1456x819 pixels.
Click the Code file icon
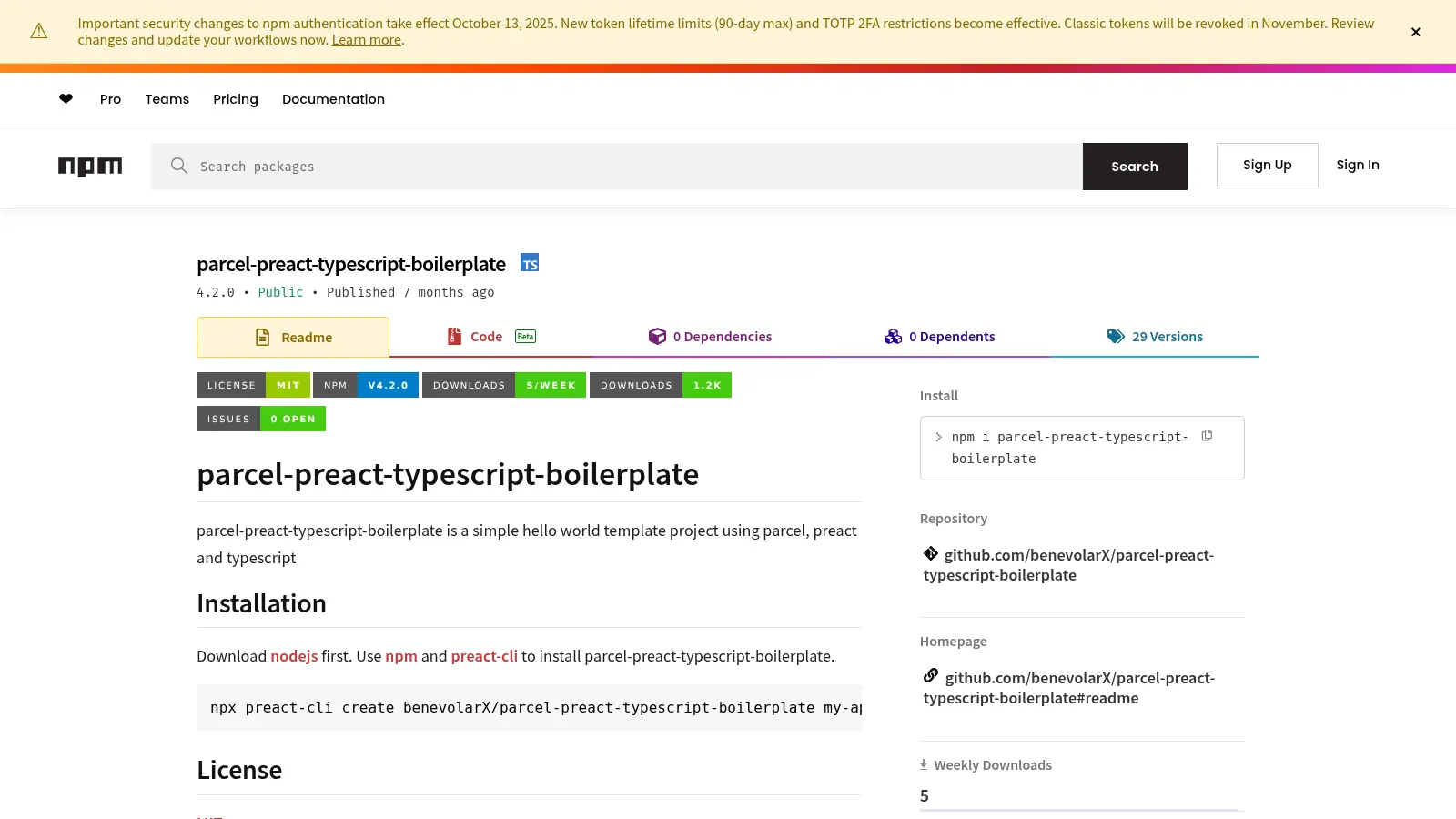[454, 336]
